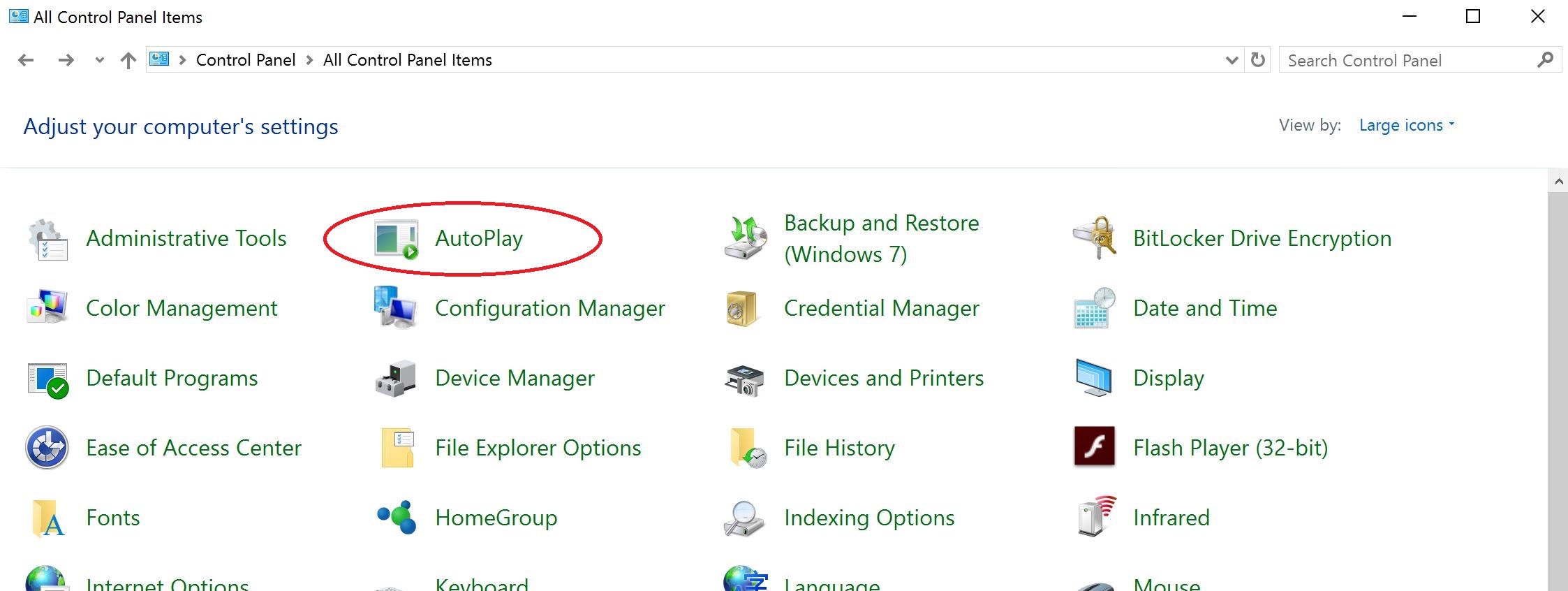1568x591 pixels.
Task: Click the Date and Time calendar icon
Action: point(1094,307)
